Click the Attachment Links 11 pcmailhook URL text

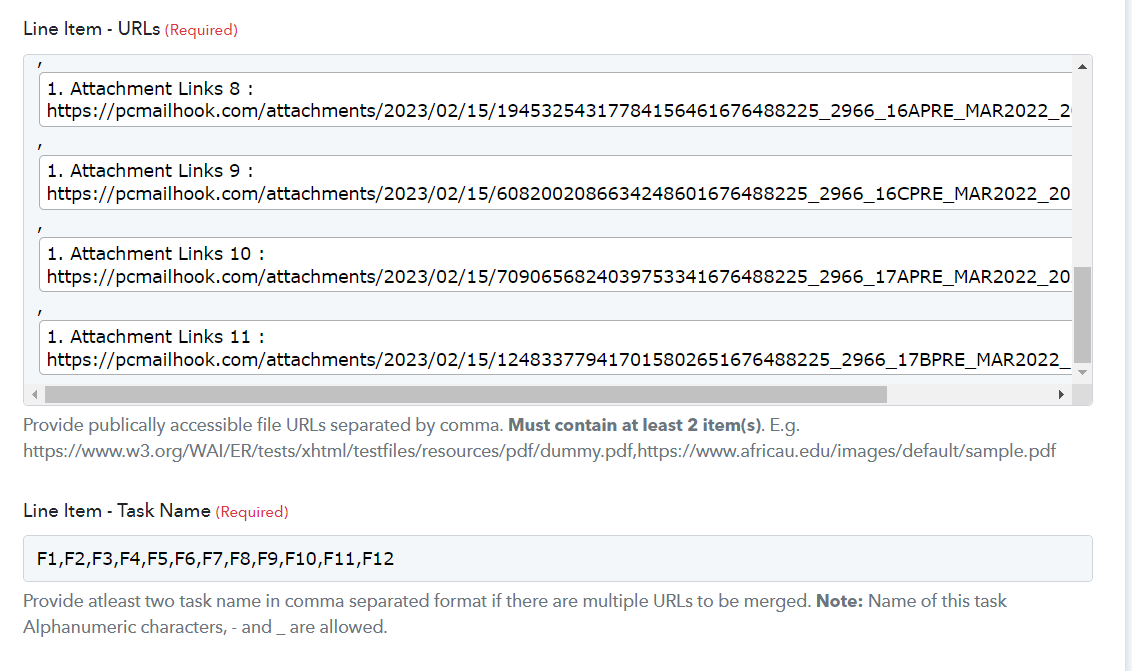[559, 360]
